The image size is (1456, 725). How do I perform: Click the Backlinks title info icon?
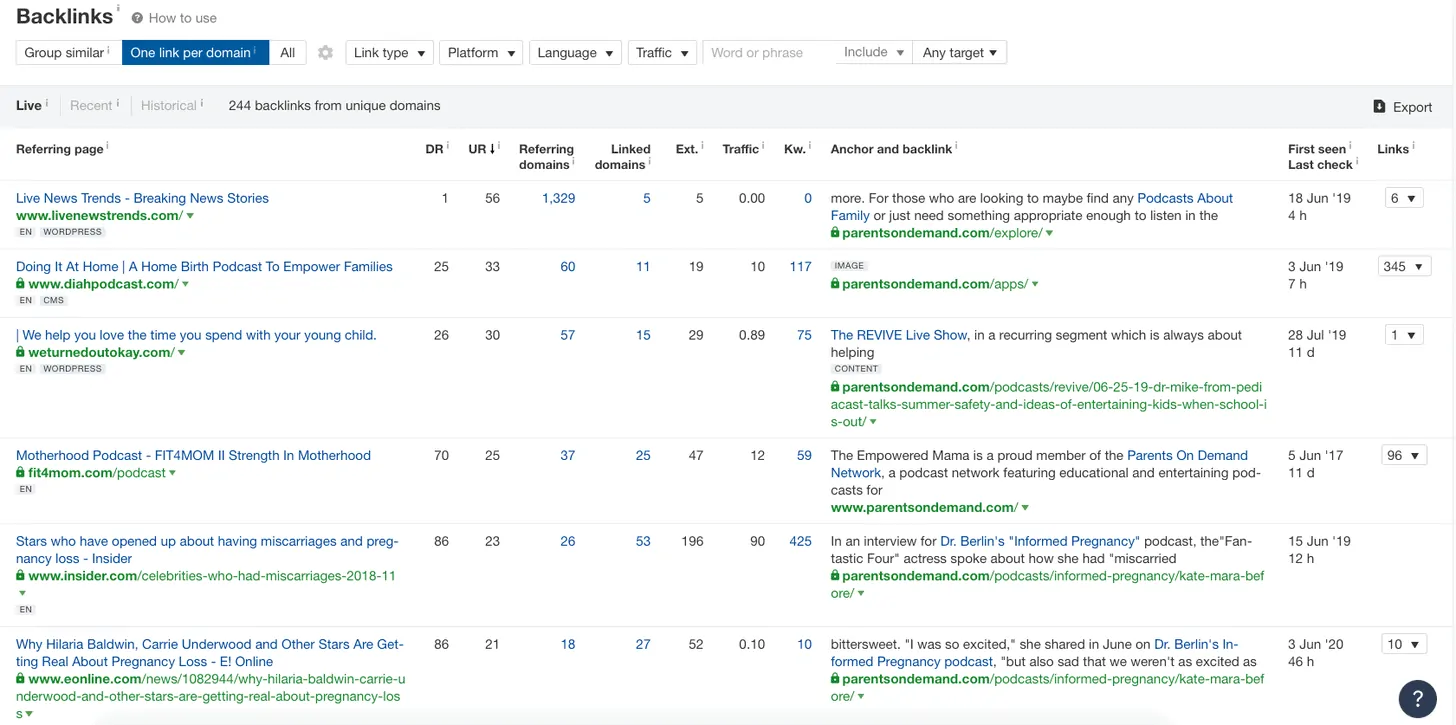(117, 9)
